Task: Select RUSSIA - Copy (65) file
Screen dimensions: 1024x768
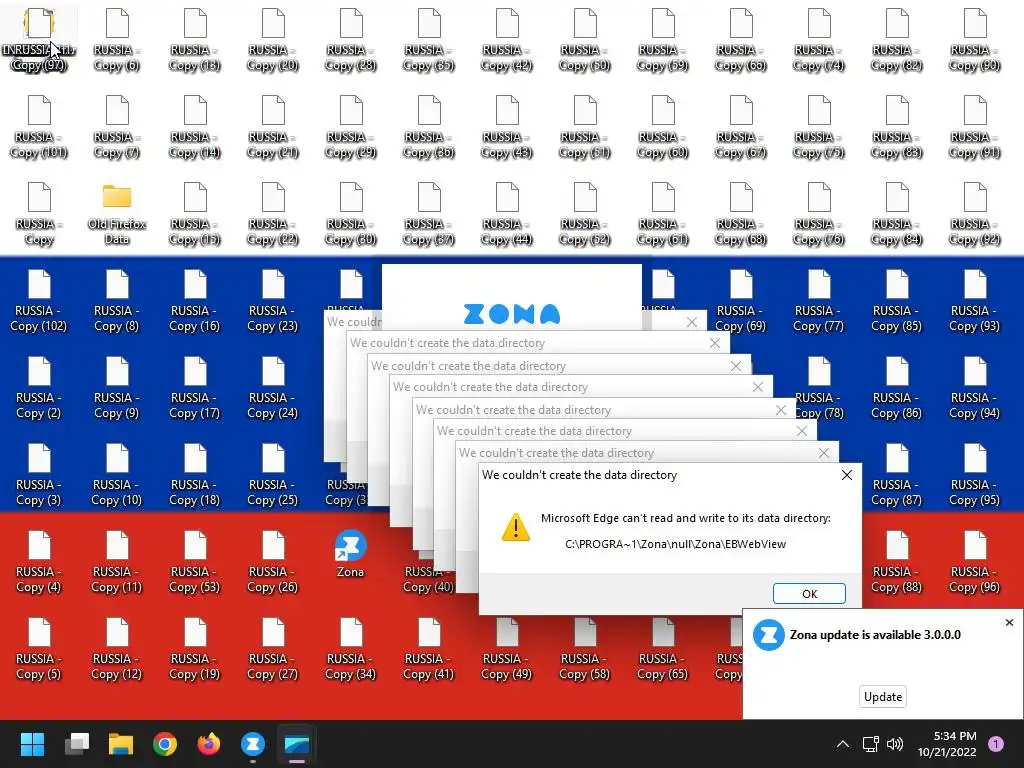Action: [663, 648]
